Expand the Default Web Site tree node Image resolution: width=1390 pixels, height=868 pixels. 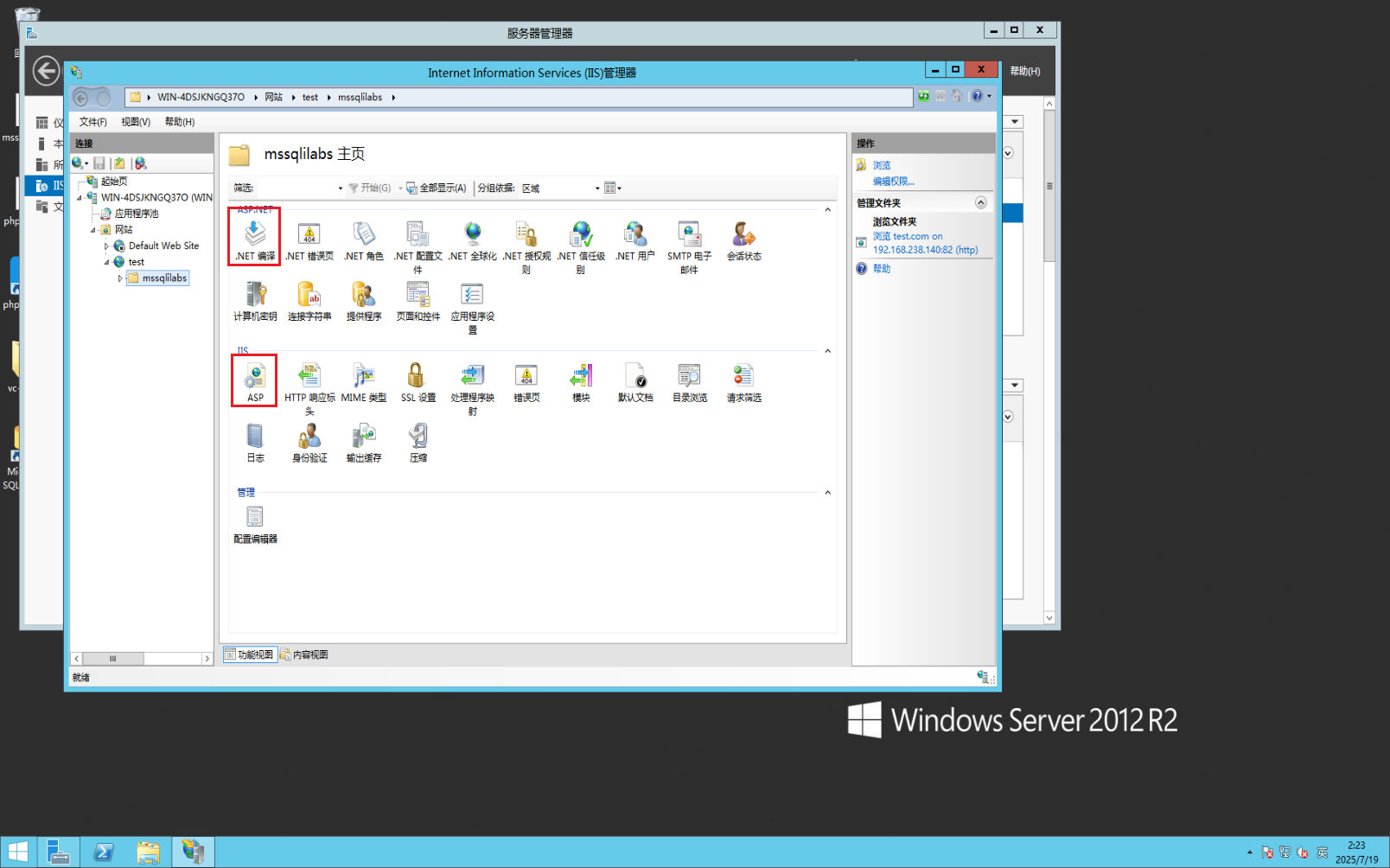click(x=105, y=246)
